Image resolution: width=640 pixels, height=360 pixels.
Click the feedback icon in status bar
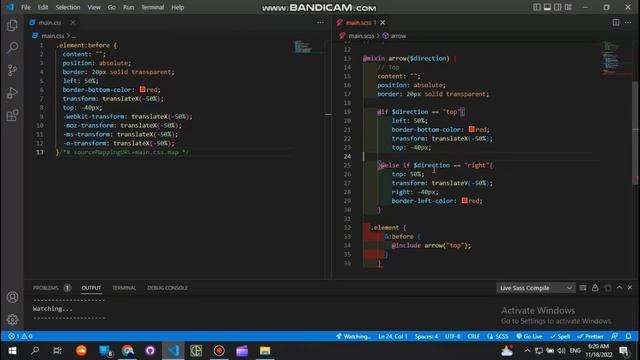(x=614, y=336)
